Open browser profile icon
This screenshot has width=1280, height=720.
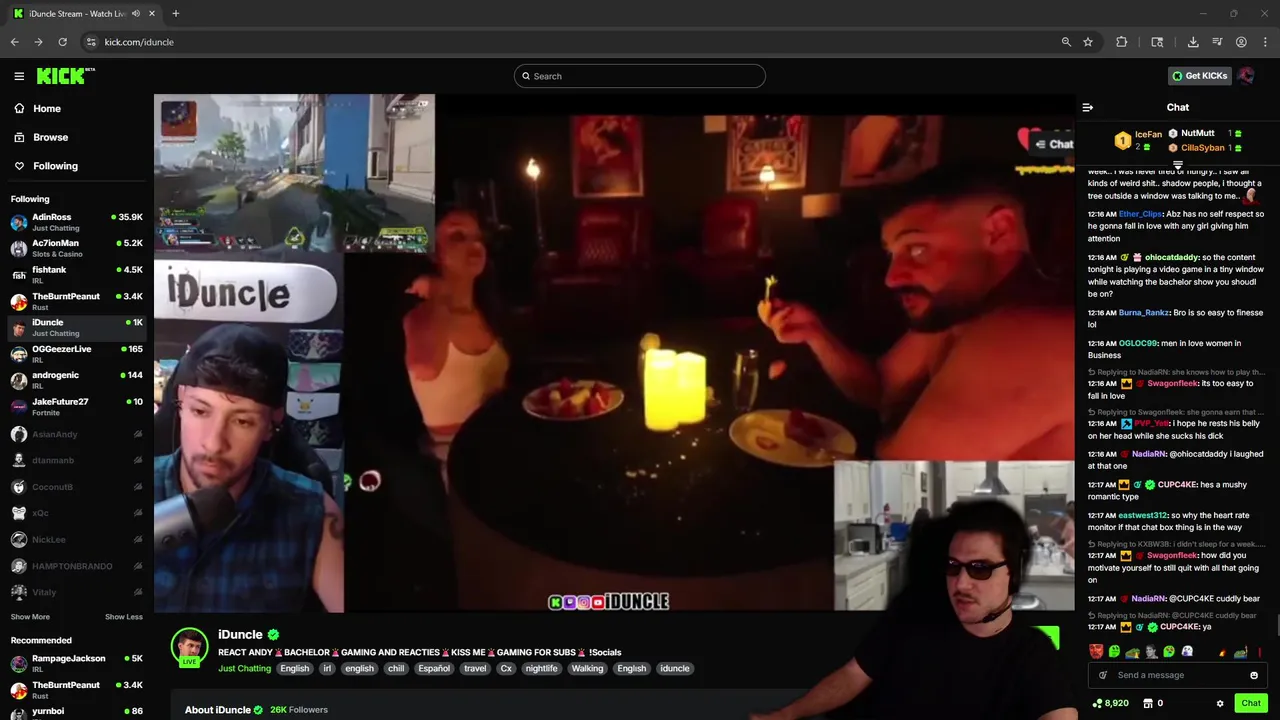coord(1241,42)
